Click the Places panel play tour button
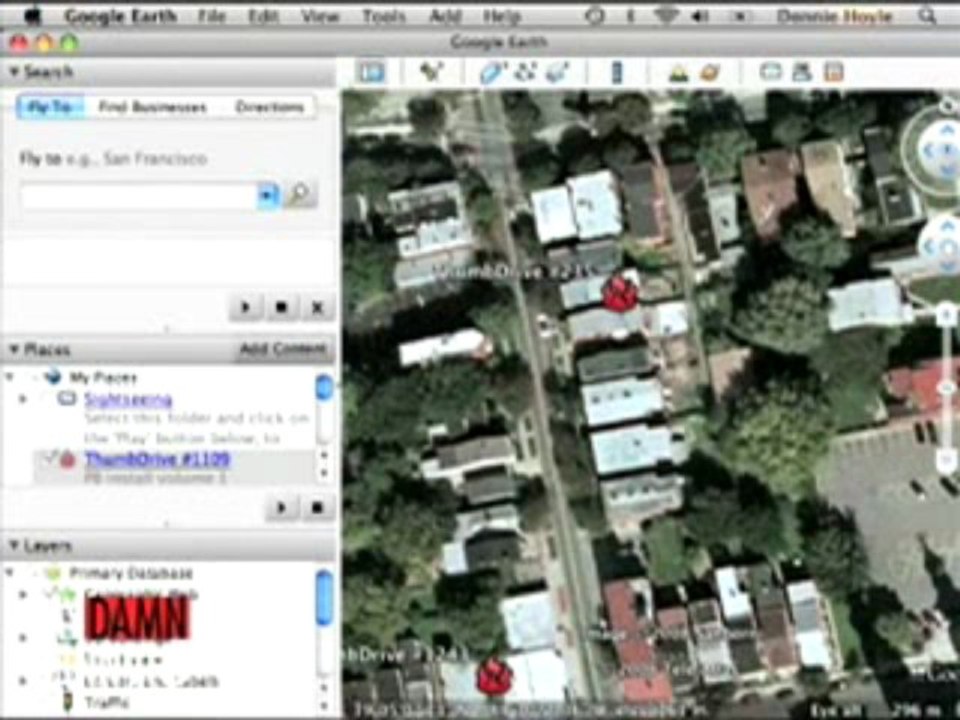The width and height of the screenshot is (960, 720). [282, 508]
